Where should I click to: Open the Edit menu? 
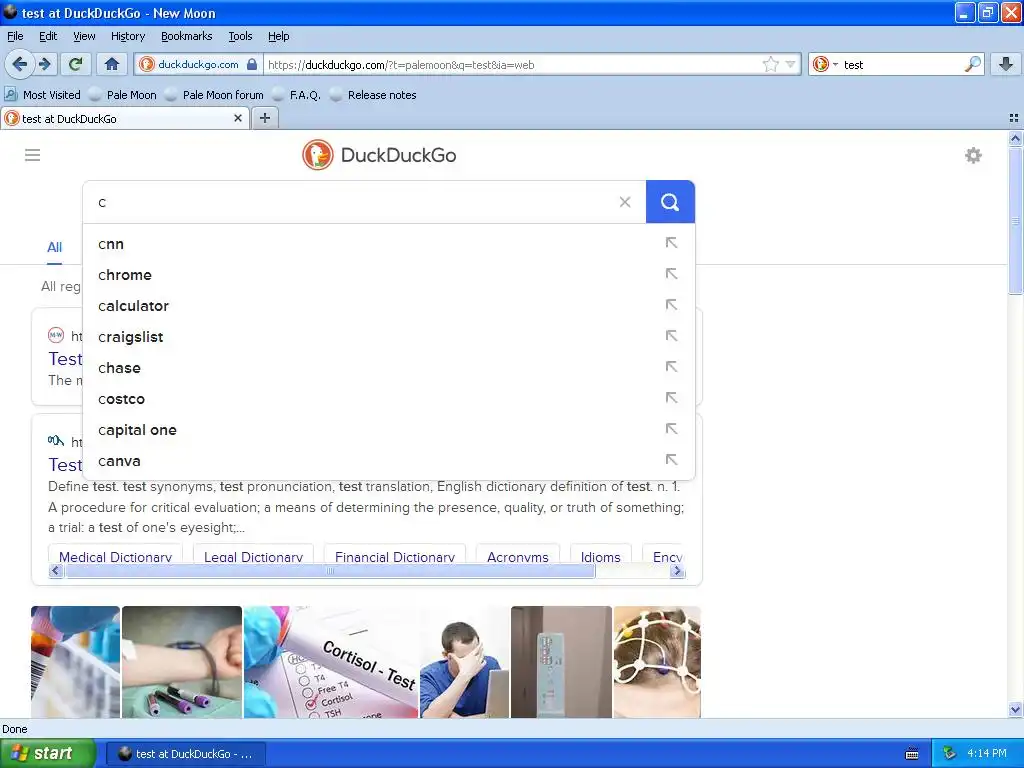(x=48, y=36)
